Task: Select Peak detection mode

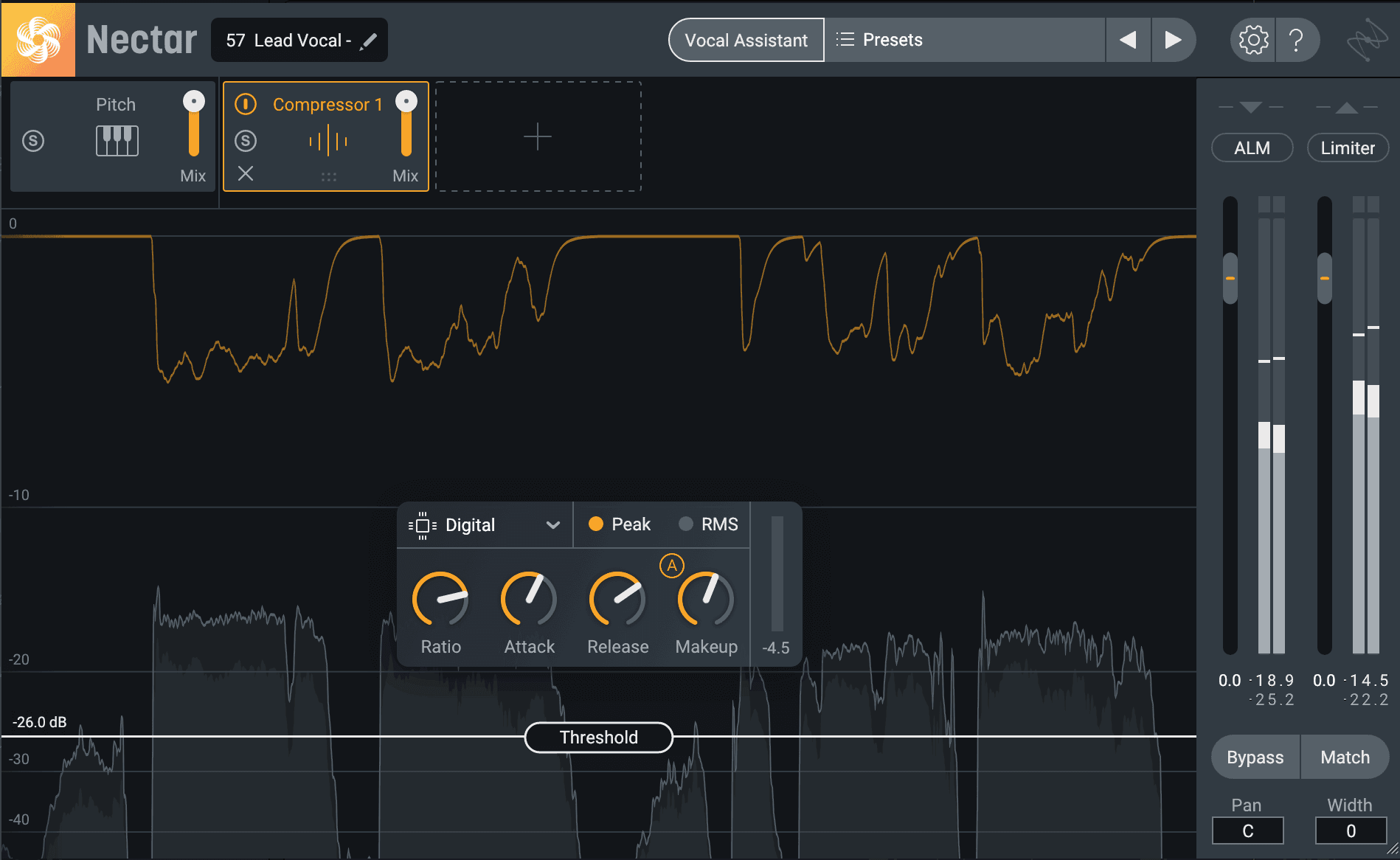Action: coord(620,524)
